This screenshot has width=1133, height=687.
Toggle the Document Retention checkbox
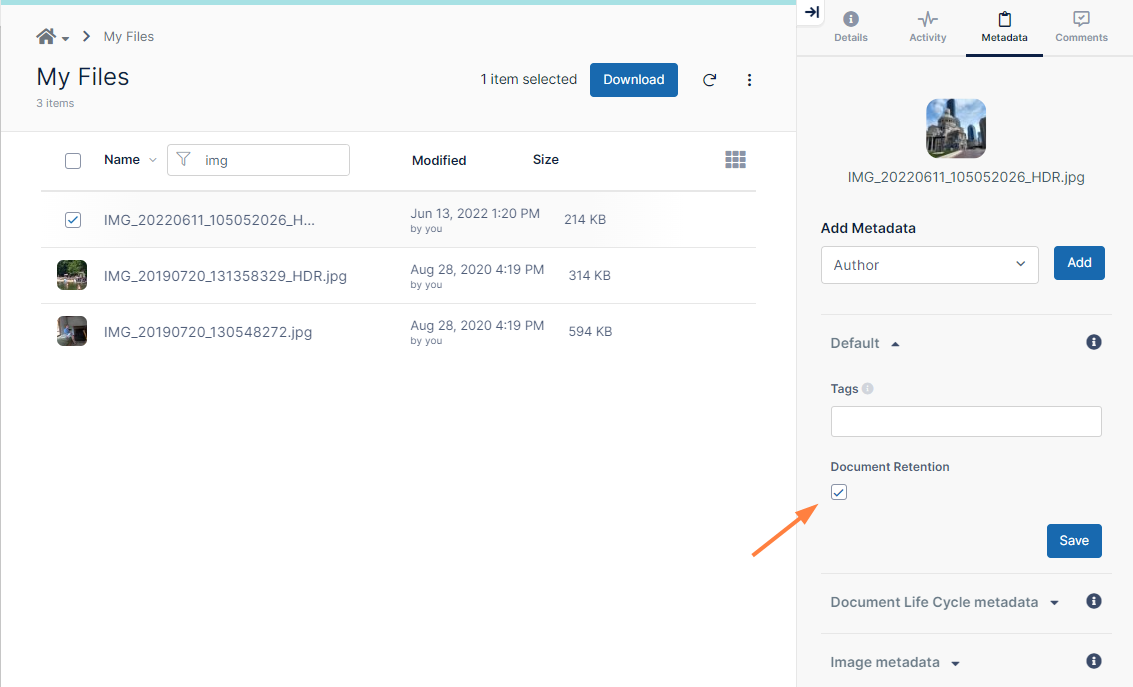coord(839,492)
